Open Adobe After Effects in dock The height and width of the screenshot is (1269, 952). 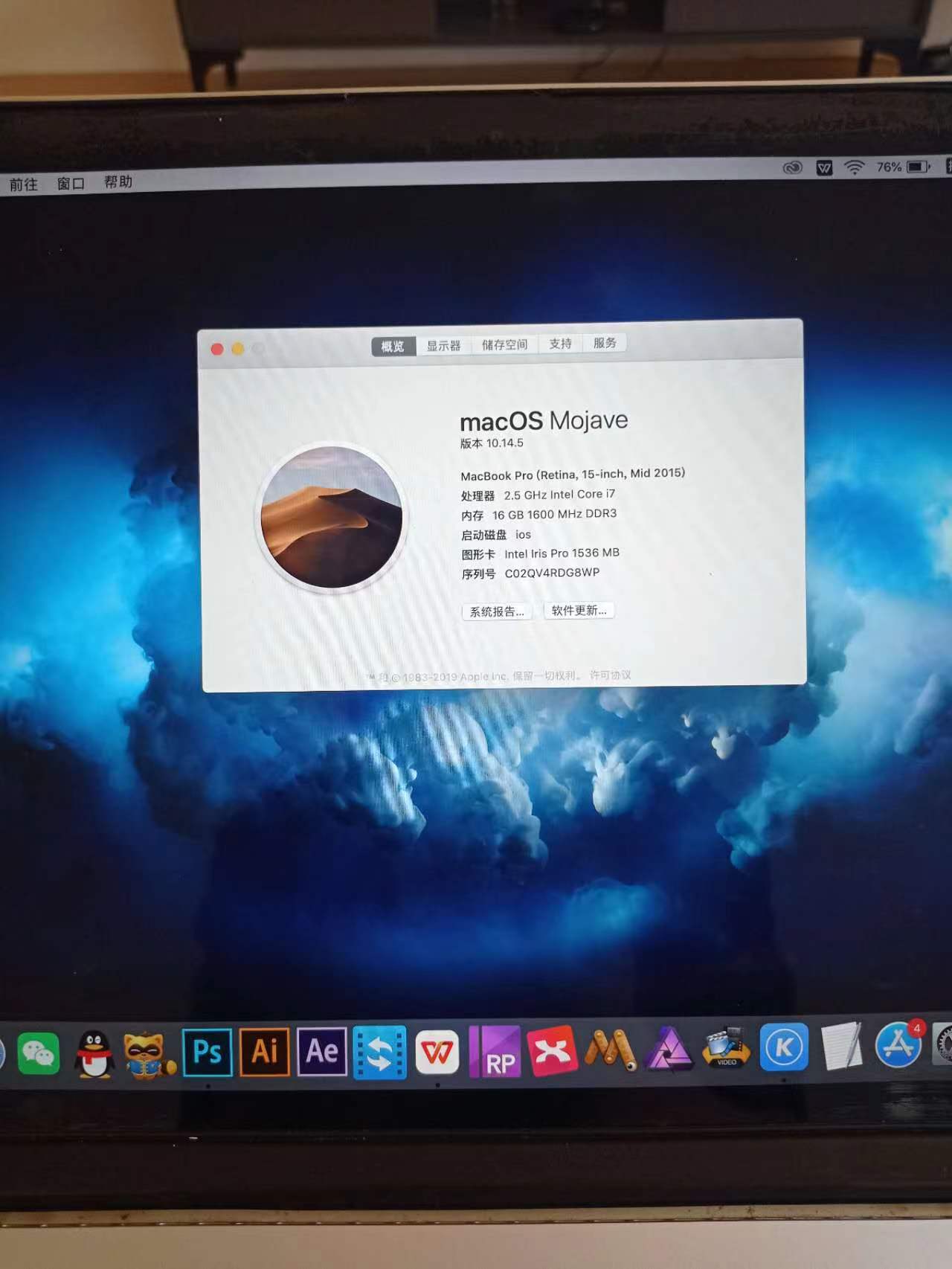[322, 1051]
